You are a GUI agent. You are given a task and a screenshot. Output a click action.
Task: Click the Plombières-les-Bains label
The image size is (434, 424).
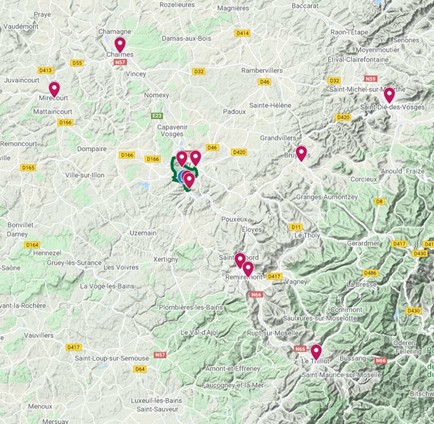coord(191,307)
